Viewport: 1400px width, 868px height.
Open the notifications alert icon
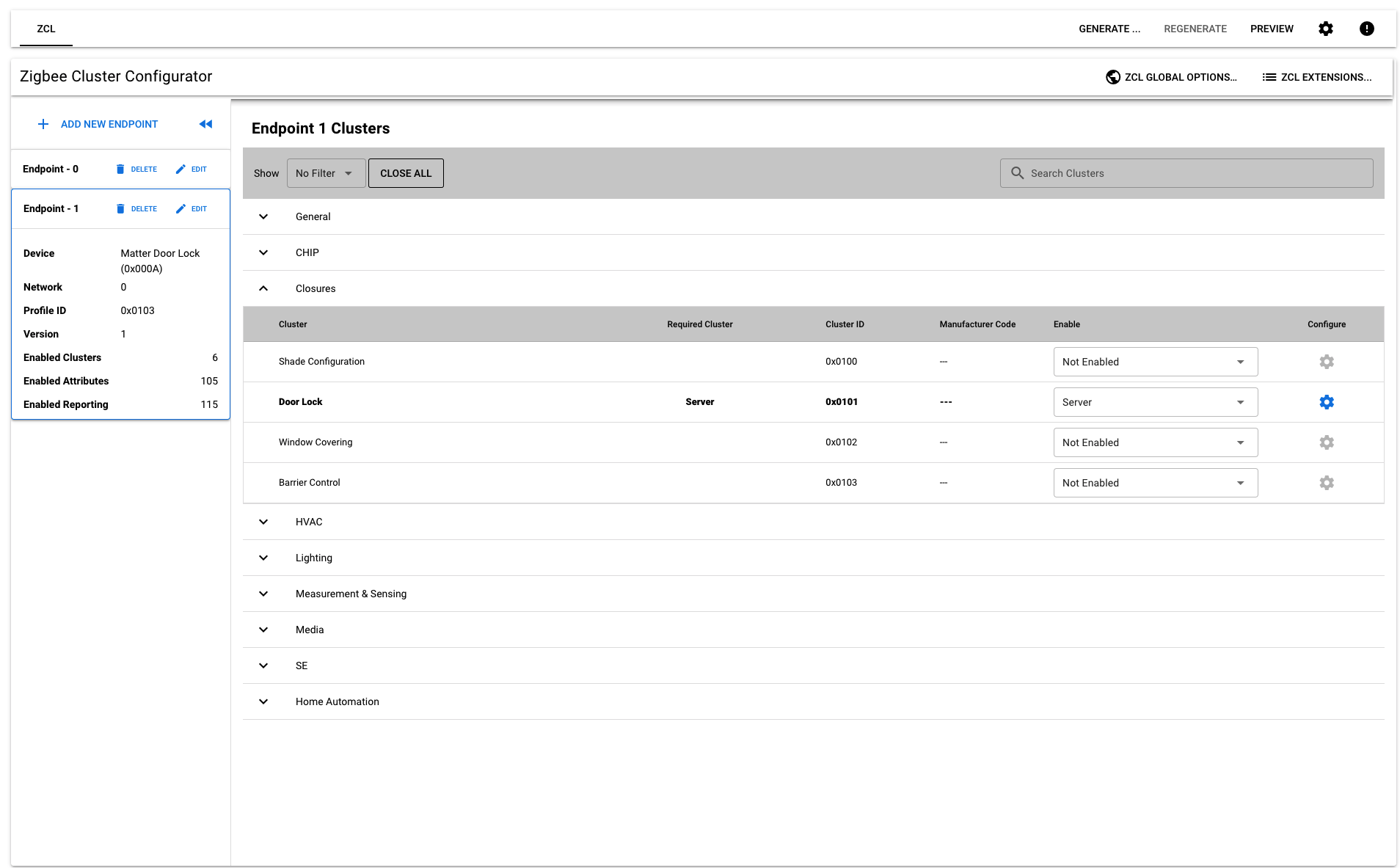(x=1366, y=29)
